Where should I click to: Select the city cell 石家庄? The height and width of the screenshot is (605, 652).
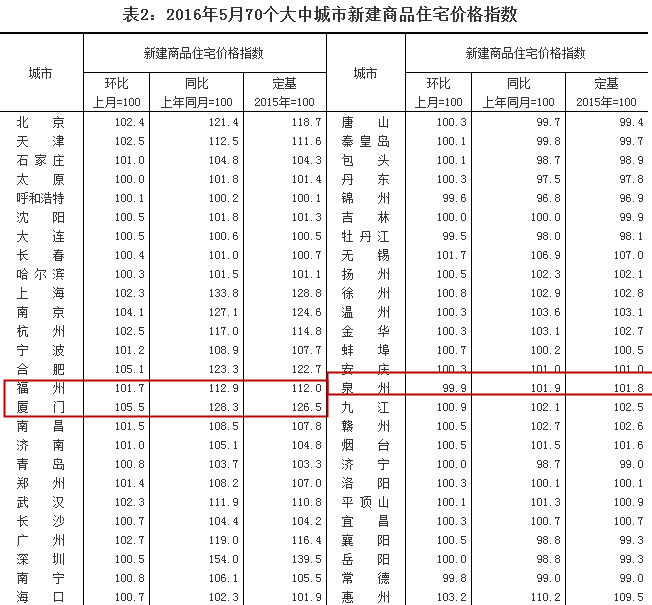(x=40, y=161)
